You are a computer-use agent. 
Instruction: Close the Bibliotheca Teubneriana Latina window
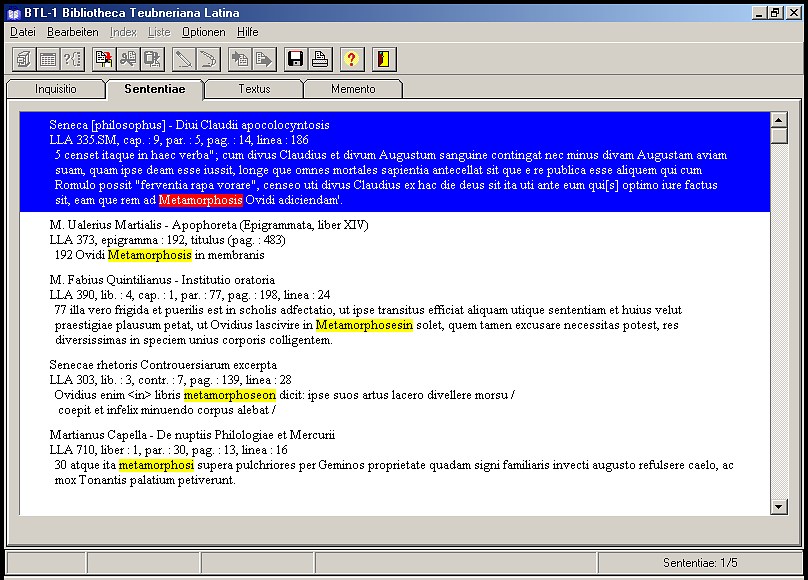pos(794,13)
